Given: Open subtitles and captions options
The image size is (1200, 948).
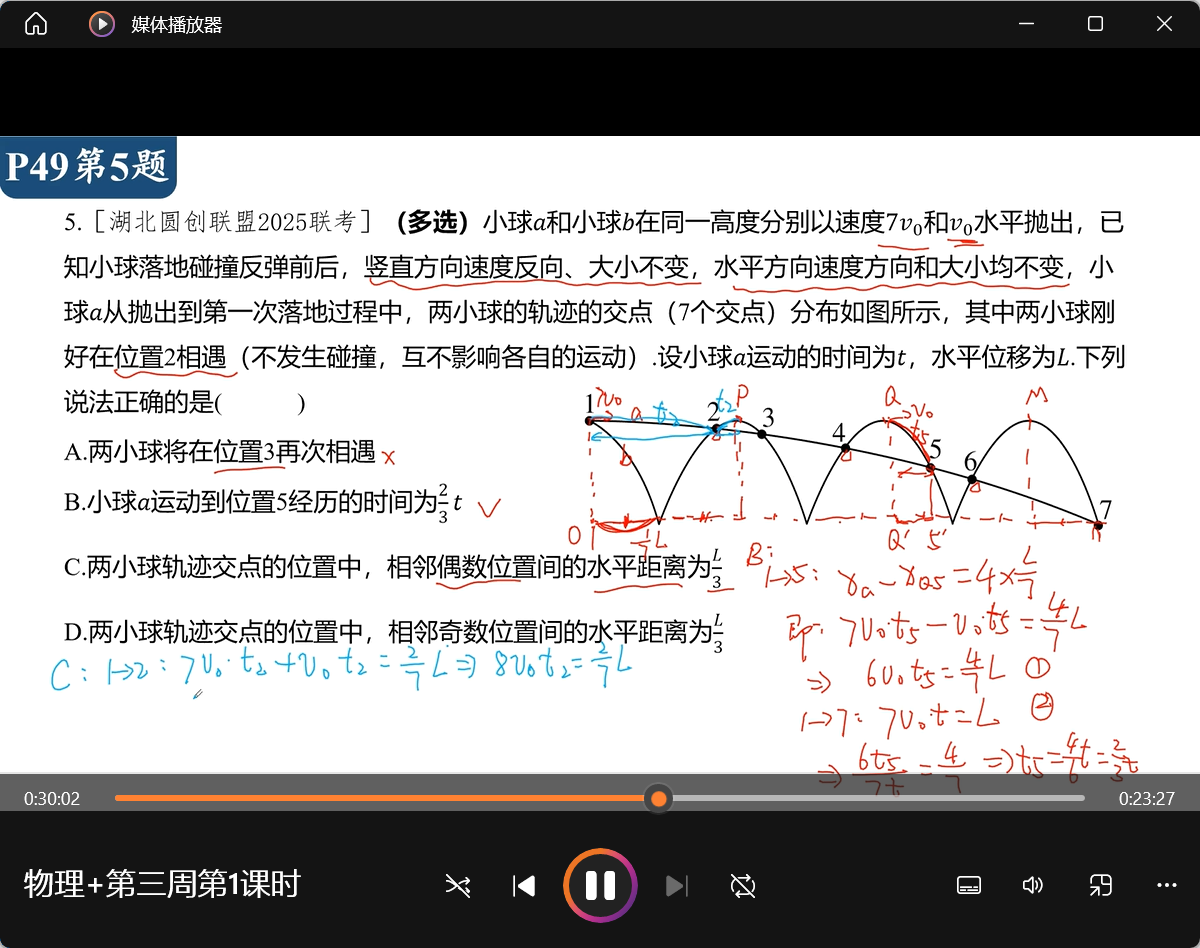Looking at the screenshot, I should click(x=968, y=885).
